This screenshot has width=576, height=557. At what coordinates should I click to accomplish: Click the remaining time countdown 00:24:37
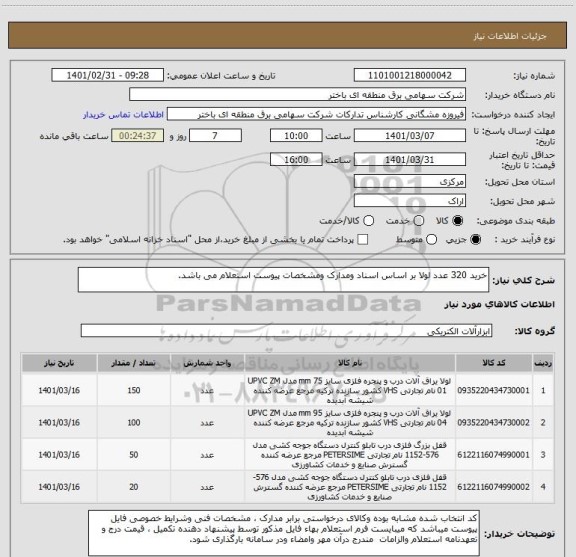138,136
